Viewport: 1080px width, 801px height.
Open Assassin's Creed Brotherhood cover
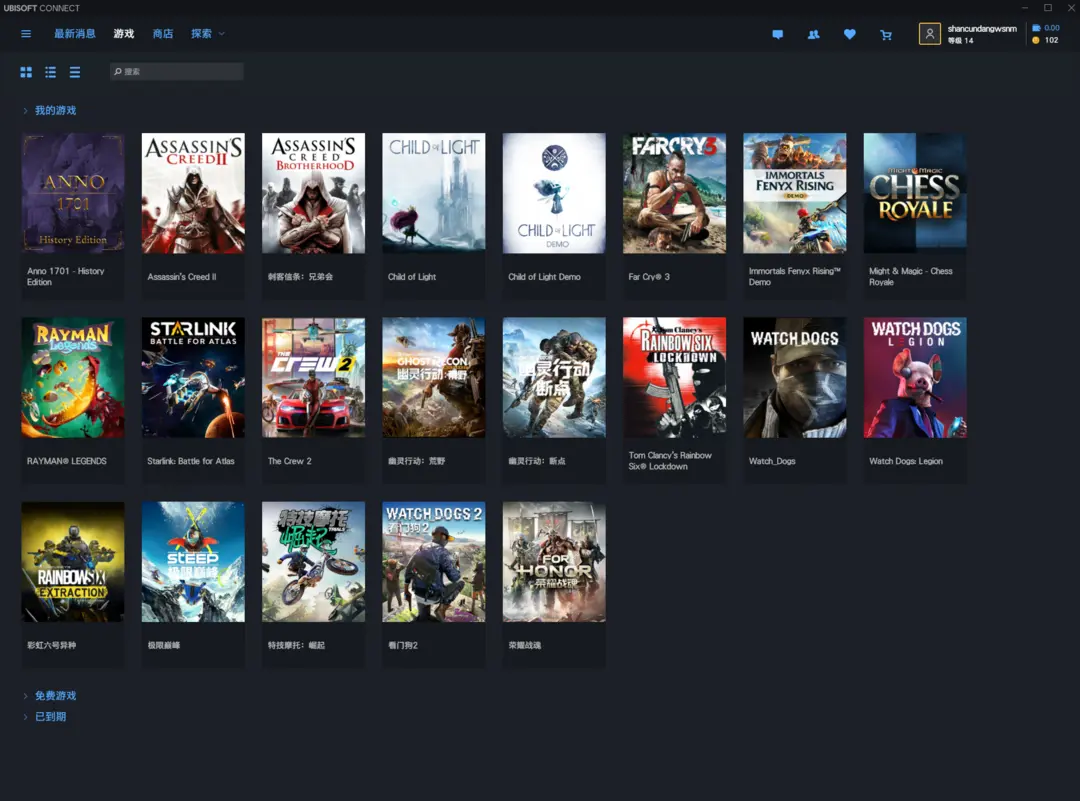(313, 194)
